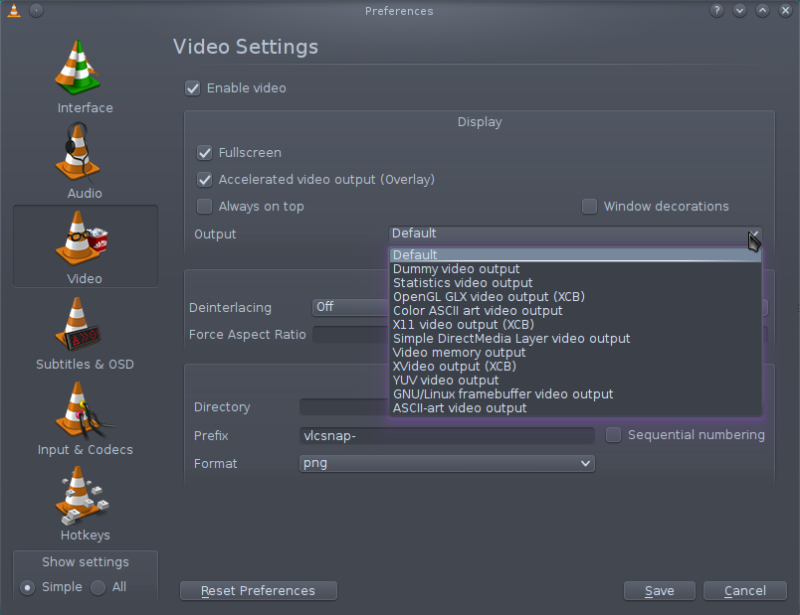Click the Save button
800x615 pixels.
coord(659,591)
